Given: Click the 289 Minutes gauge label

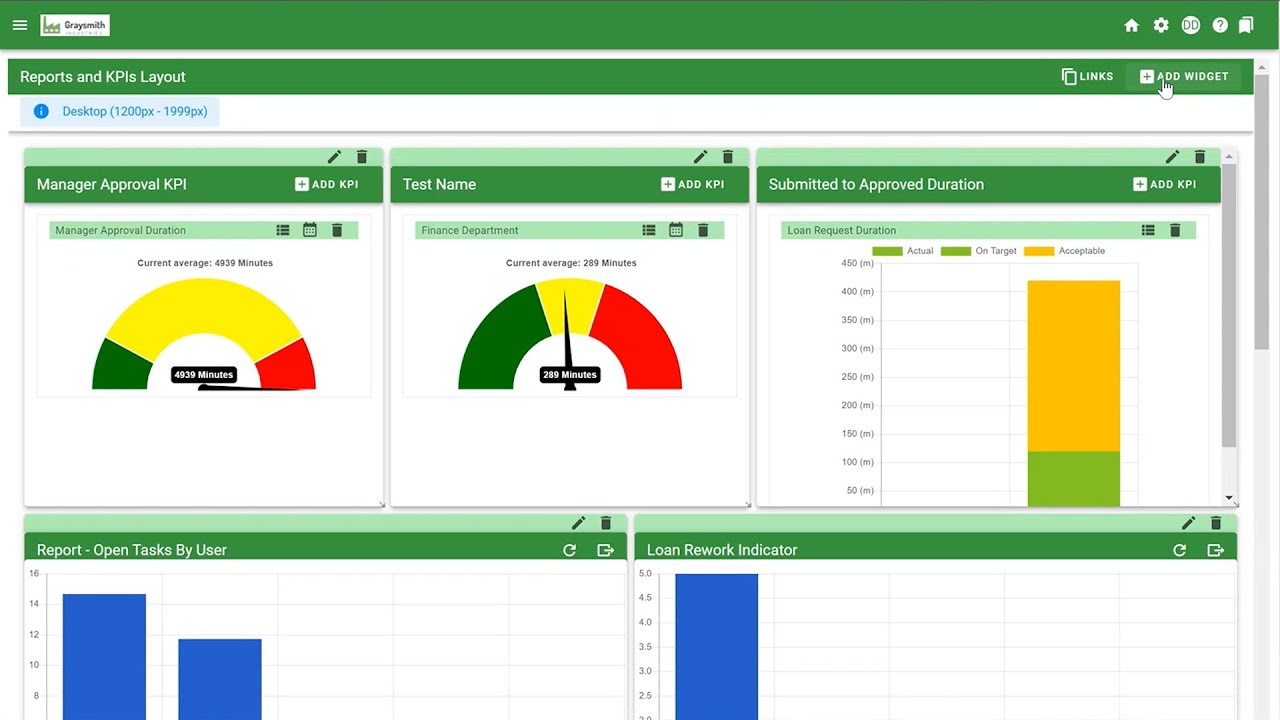Looking at the screenshot, I should coord(570,375).
